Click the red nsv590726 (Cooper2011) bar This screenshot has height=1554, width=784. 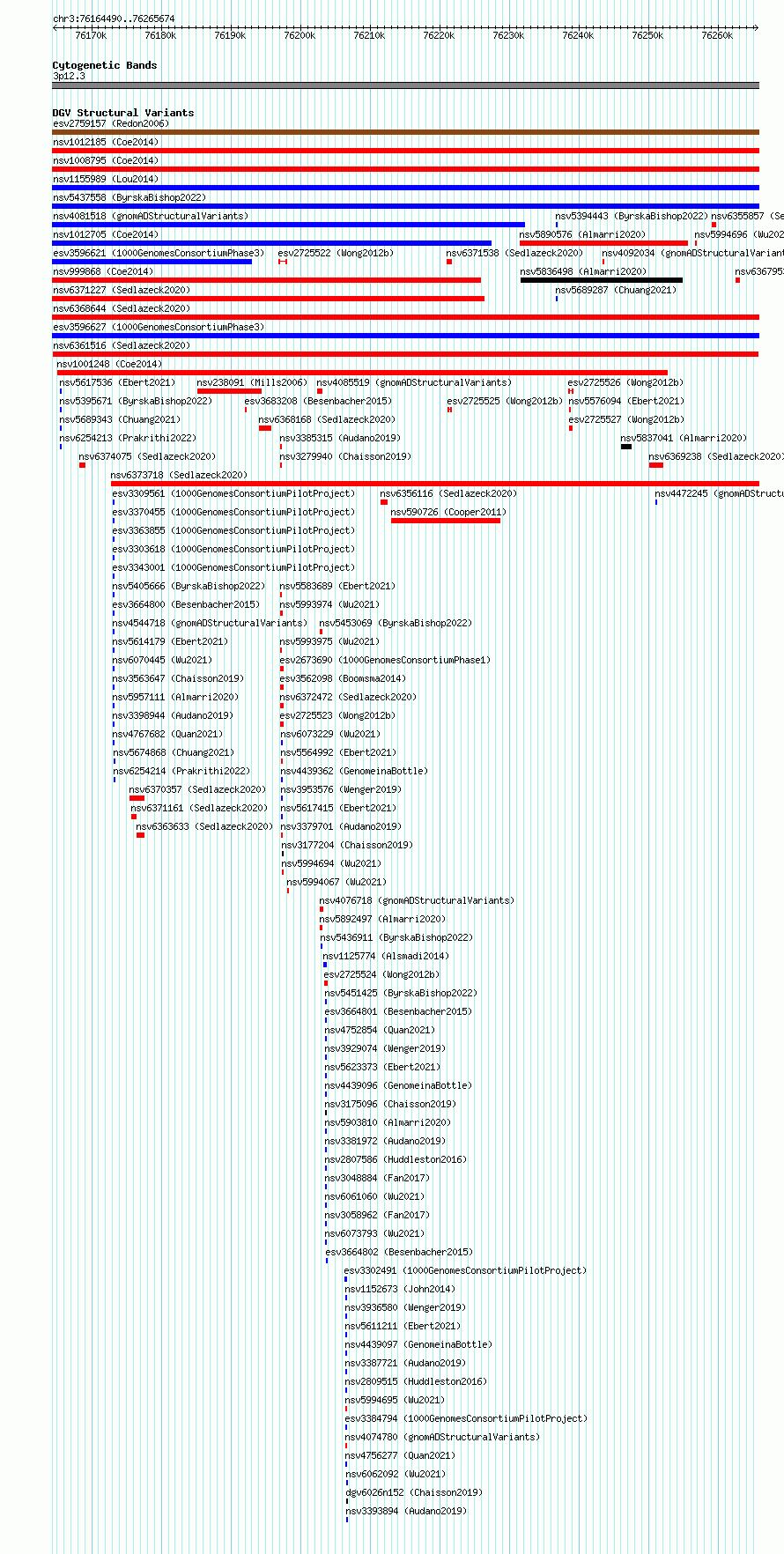click(x=446, y=521)
